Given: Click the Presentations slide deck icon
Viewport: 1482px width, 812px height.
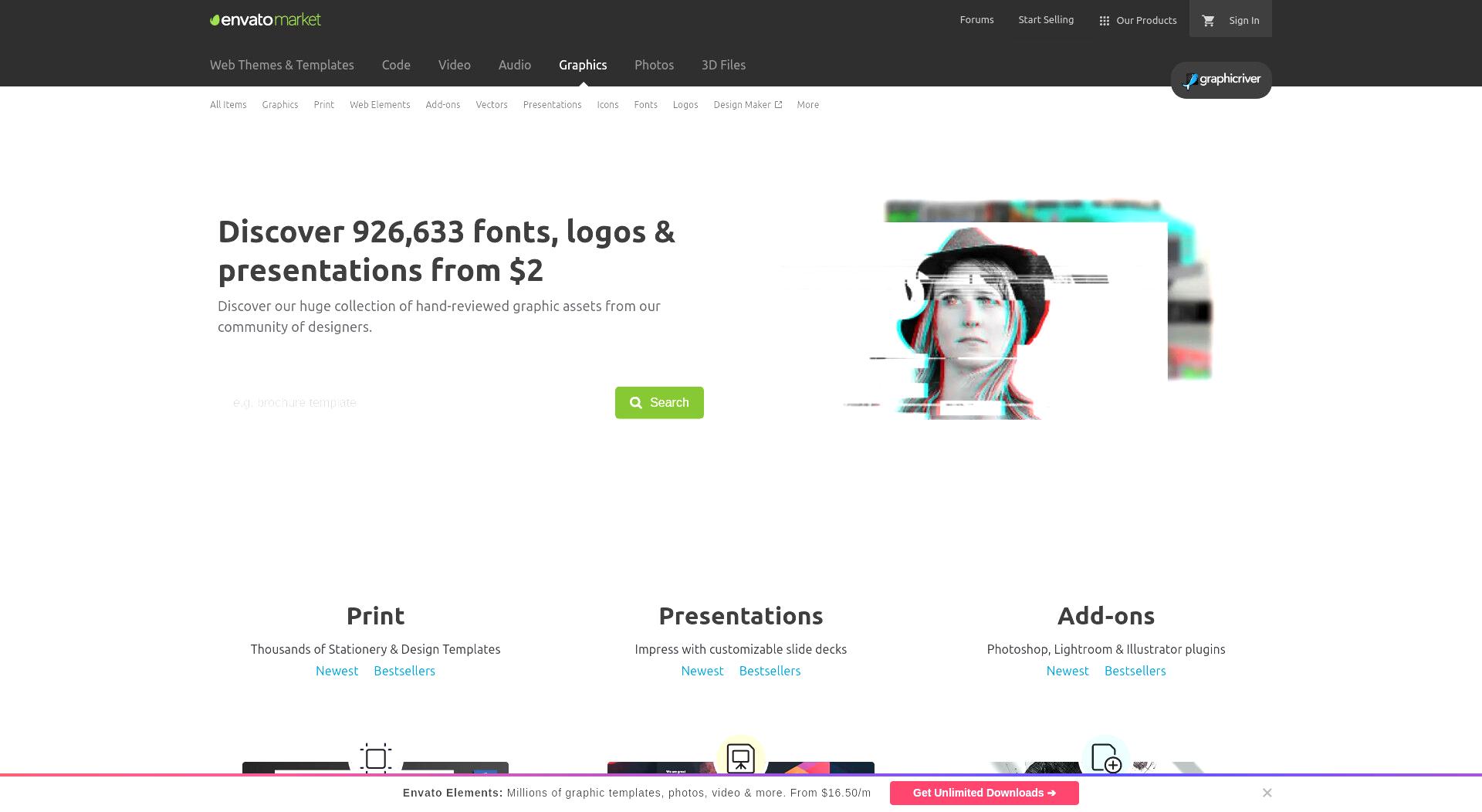Looking at the screenshot, I should (x=741, y=758).
